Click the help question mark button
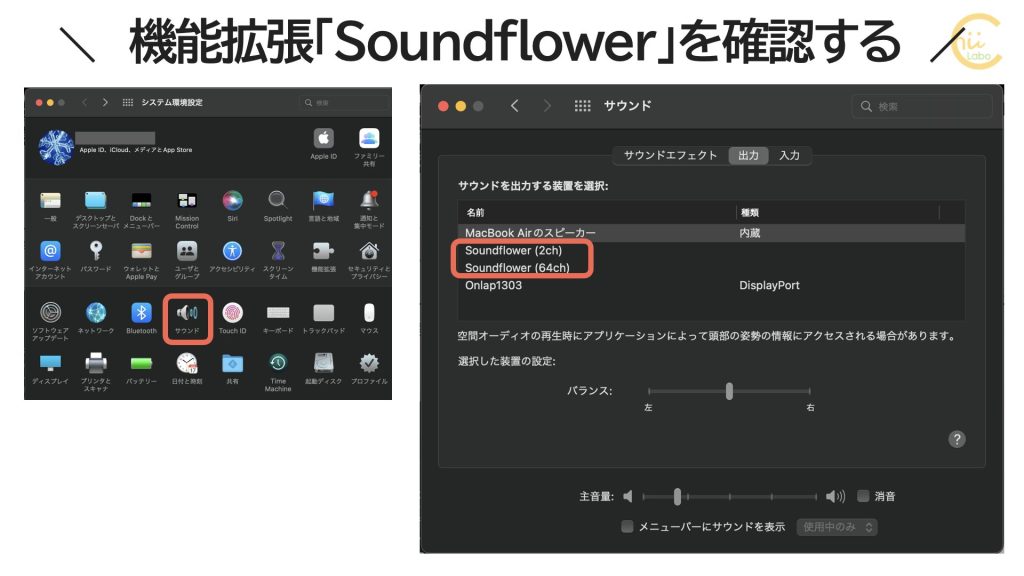This screenshot has width=1024, height=576. [957, 438]
